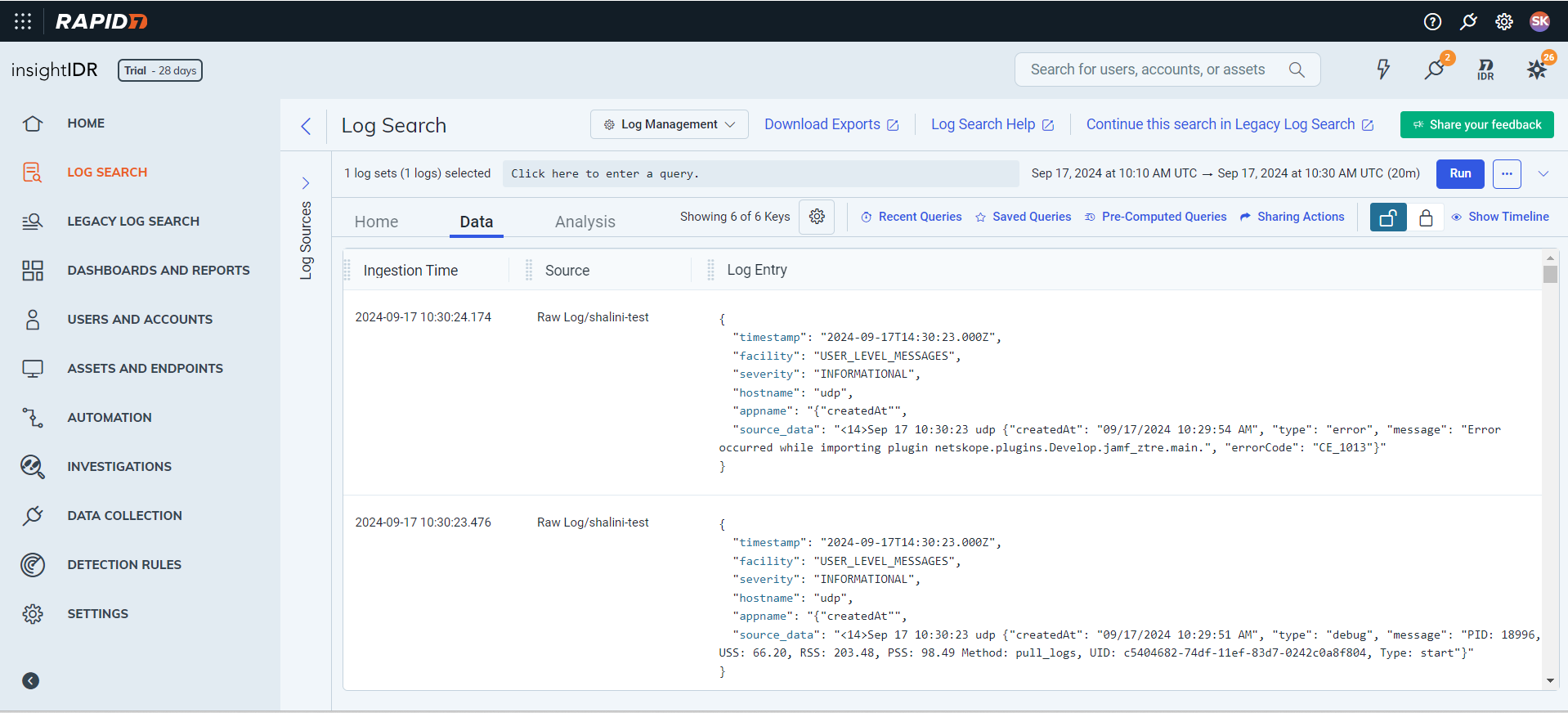Open Log Search Help link
The height and width of the screenshot is (713, 1568).
click(992, 124)
